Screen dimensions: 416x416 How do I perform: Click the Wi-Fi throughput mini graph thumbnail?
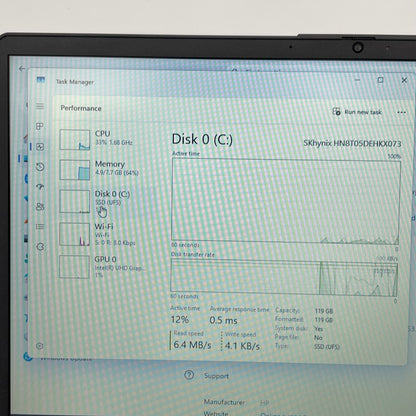(74, 234)
